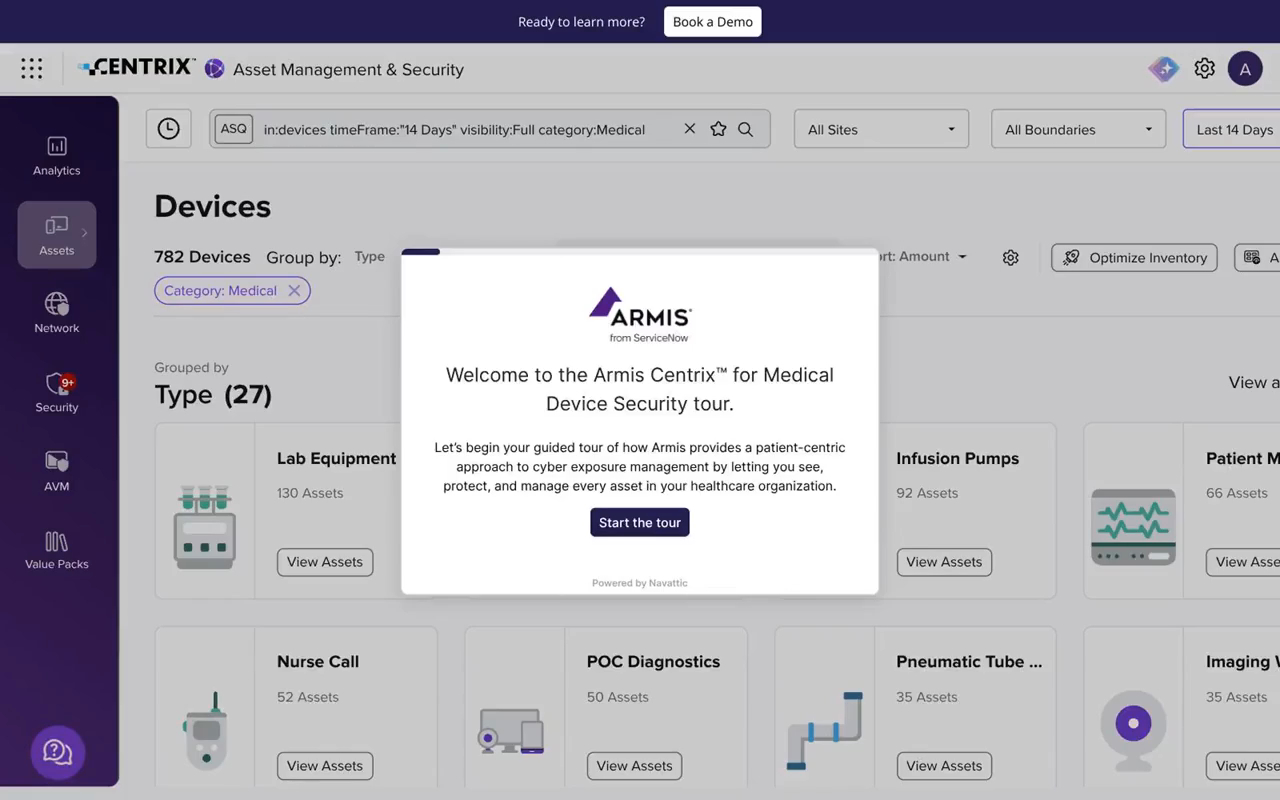This screenshot has height=800, width=1280.
Task: View Assets for Lab Equipment
Action: point(325,562)
